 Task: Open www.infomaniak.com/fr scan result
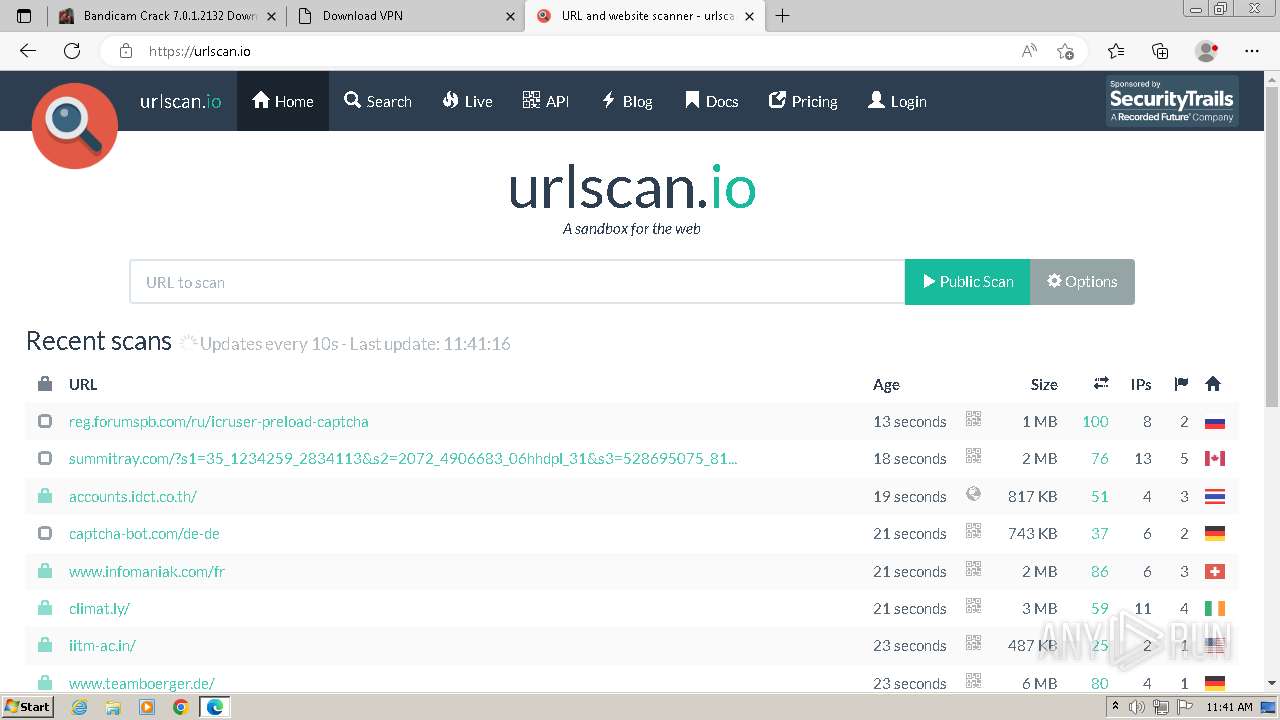point(147,572)
